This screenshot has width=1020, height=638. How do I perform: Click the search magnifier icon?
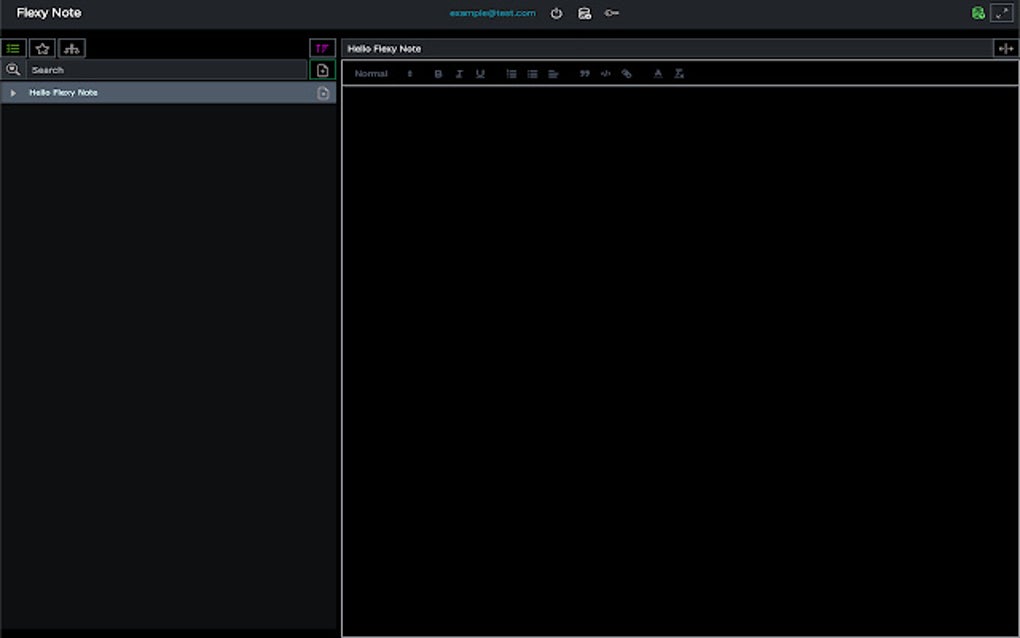point(13,69)
